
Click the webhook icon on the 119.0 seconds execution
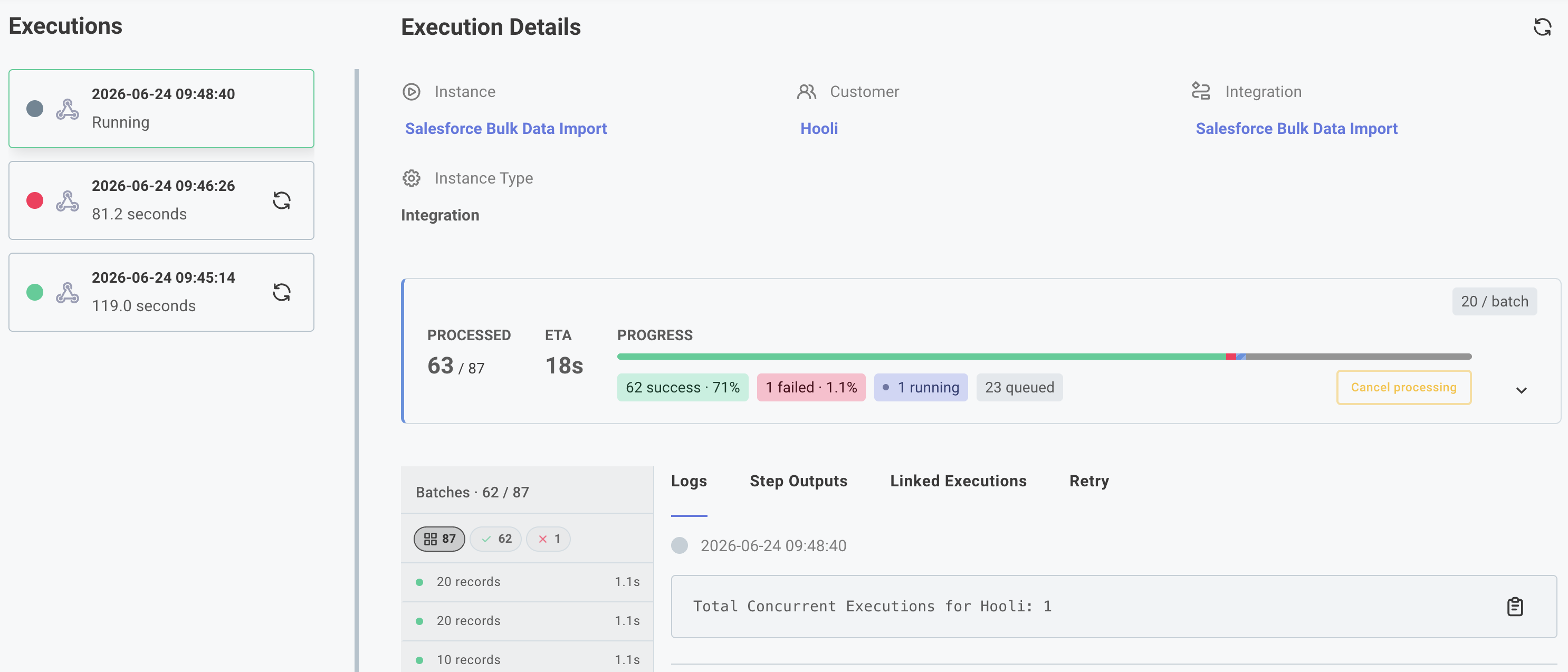pos(68,293)
